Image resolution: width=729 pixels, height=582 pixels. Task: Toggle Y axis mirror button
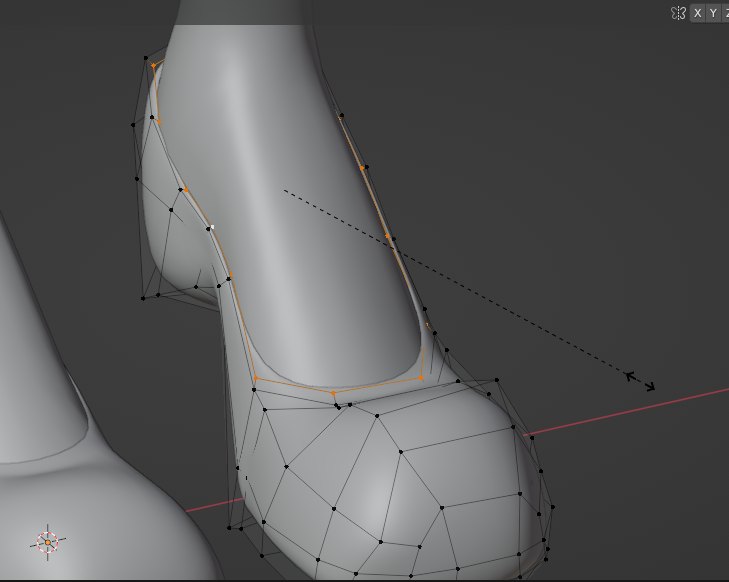pos(713,13)
